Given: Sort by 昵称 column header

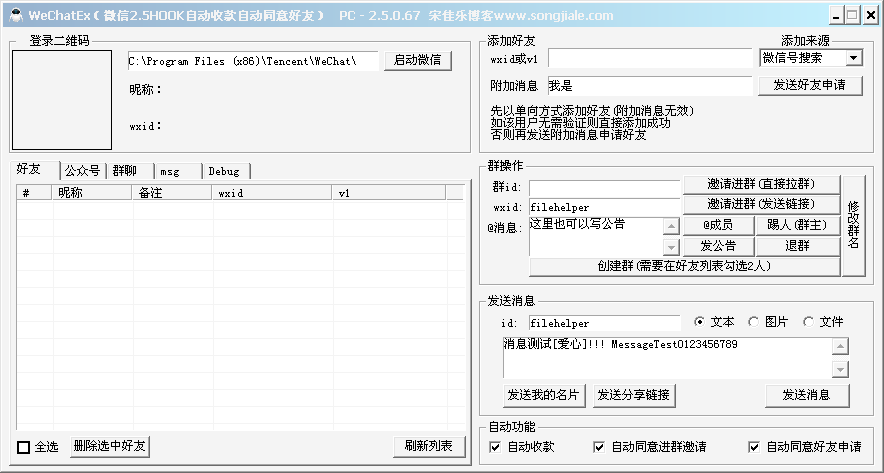Looking at the screenshot, I should coord(92,193).
